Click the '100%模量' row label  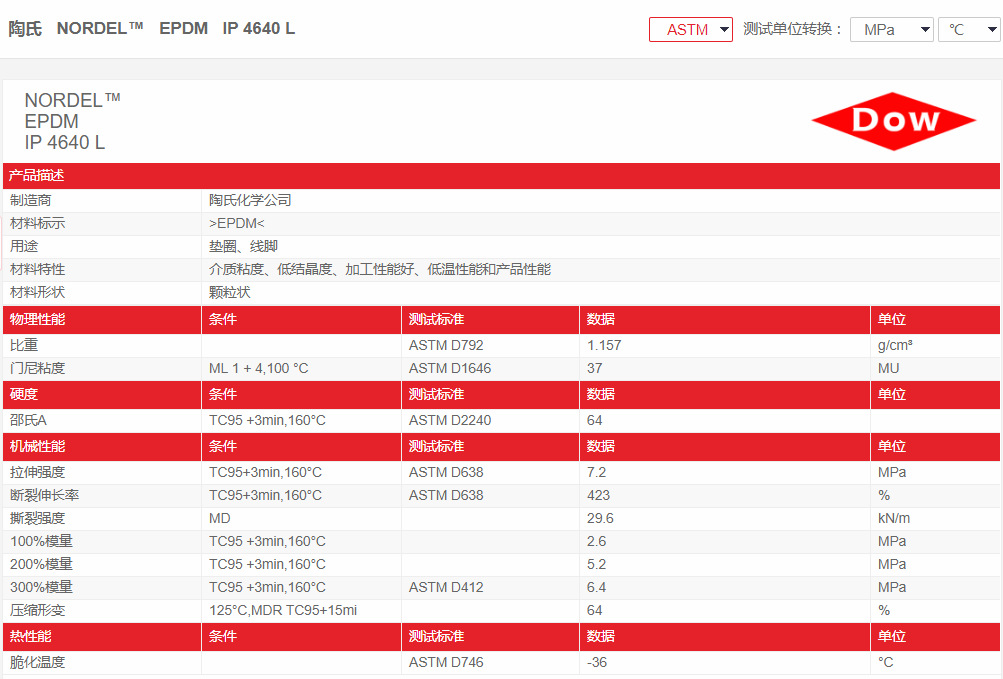(x=42, y=541)
